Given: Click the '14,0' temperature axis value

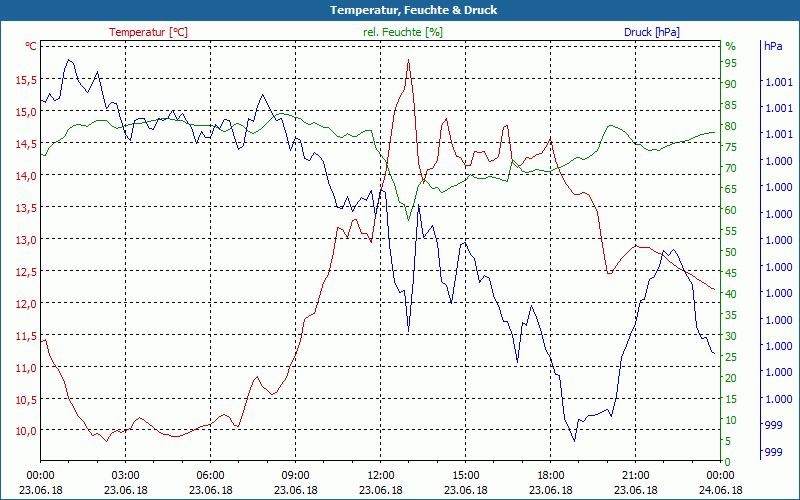Looking at the screenshot, I should (27, 176).
